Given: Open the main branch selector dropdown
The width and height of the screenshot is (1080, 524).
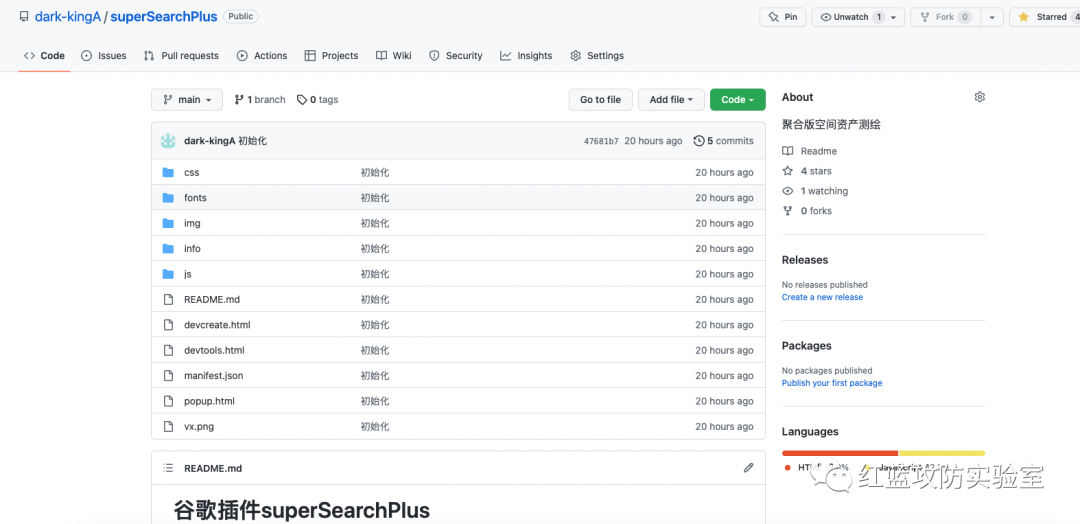Looking at the screenshot, I should point(187,100).
